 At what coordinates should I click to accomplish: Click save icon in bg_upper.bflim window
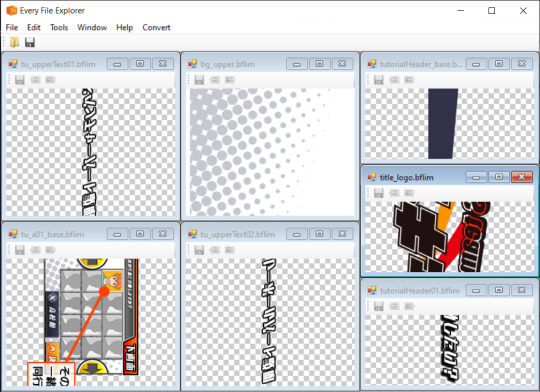pyautogui.click(x=199, y=80)
